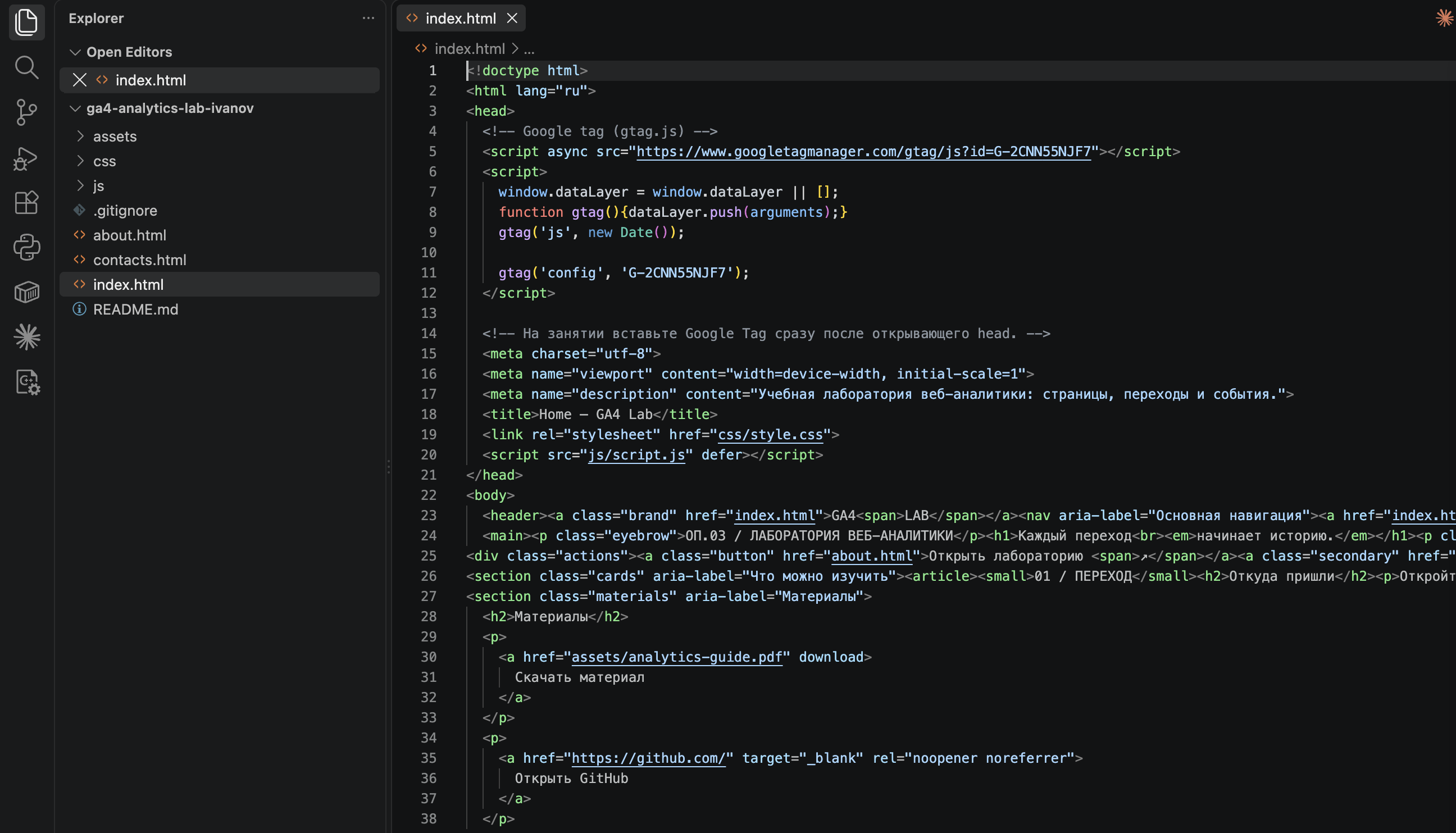The width and height of the screenshot is (1456, 833).
Task: Select index.html in the project file tree
Action: tap(220, 284)
